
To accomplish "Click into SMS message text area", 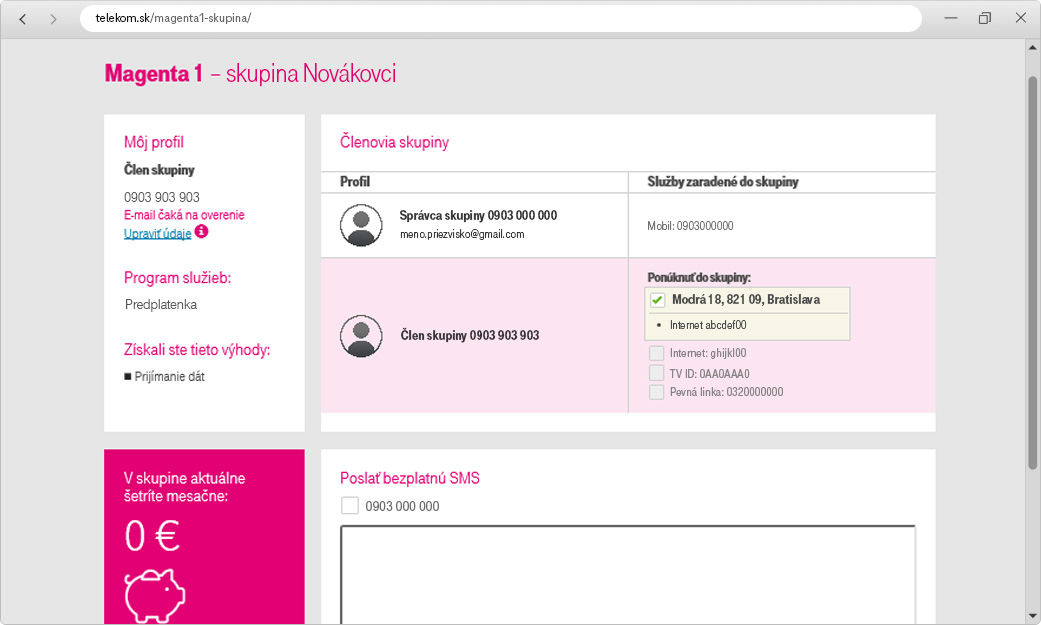I will [x=628, y=575].
